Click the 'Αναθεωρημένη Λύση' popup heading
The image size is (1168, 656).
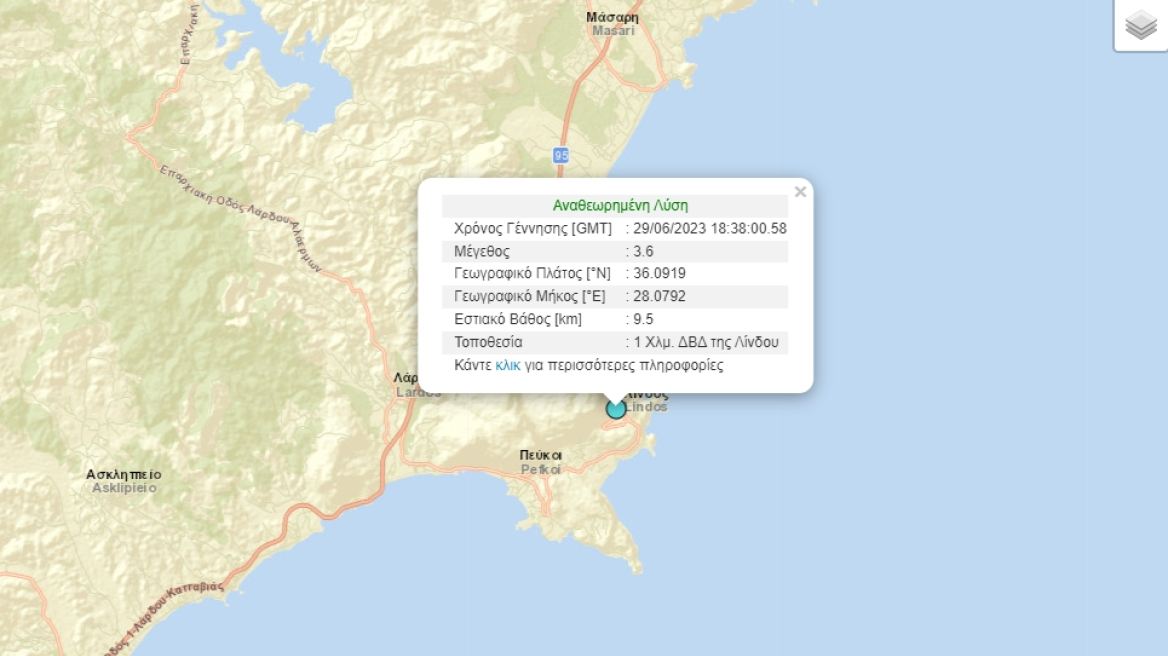pyautogui.click(x=620, y=205)
